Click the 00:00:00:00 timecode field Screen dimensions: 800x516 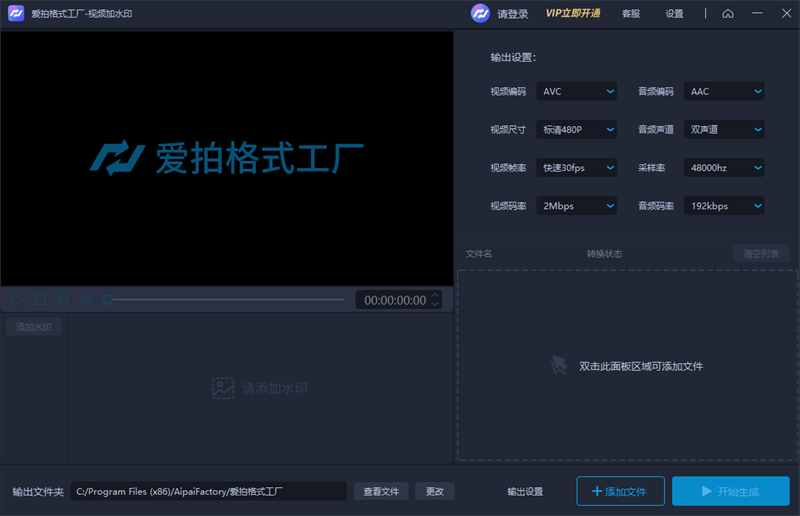[395, 300]
